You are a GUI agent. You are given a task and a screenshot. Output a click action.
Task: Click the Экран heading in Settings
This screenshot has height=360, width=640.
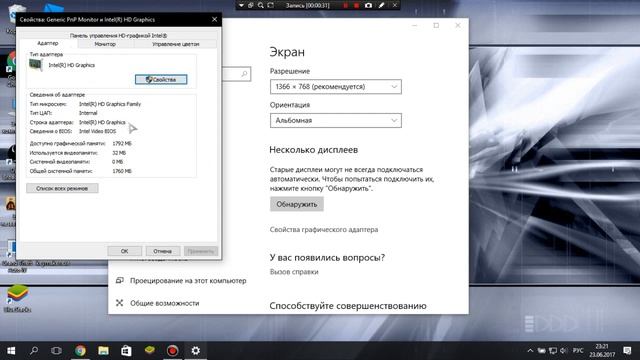click(287, 52)
